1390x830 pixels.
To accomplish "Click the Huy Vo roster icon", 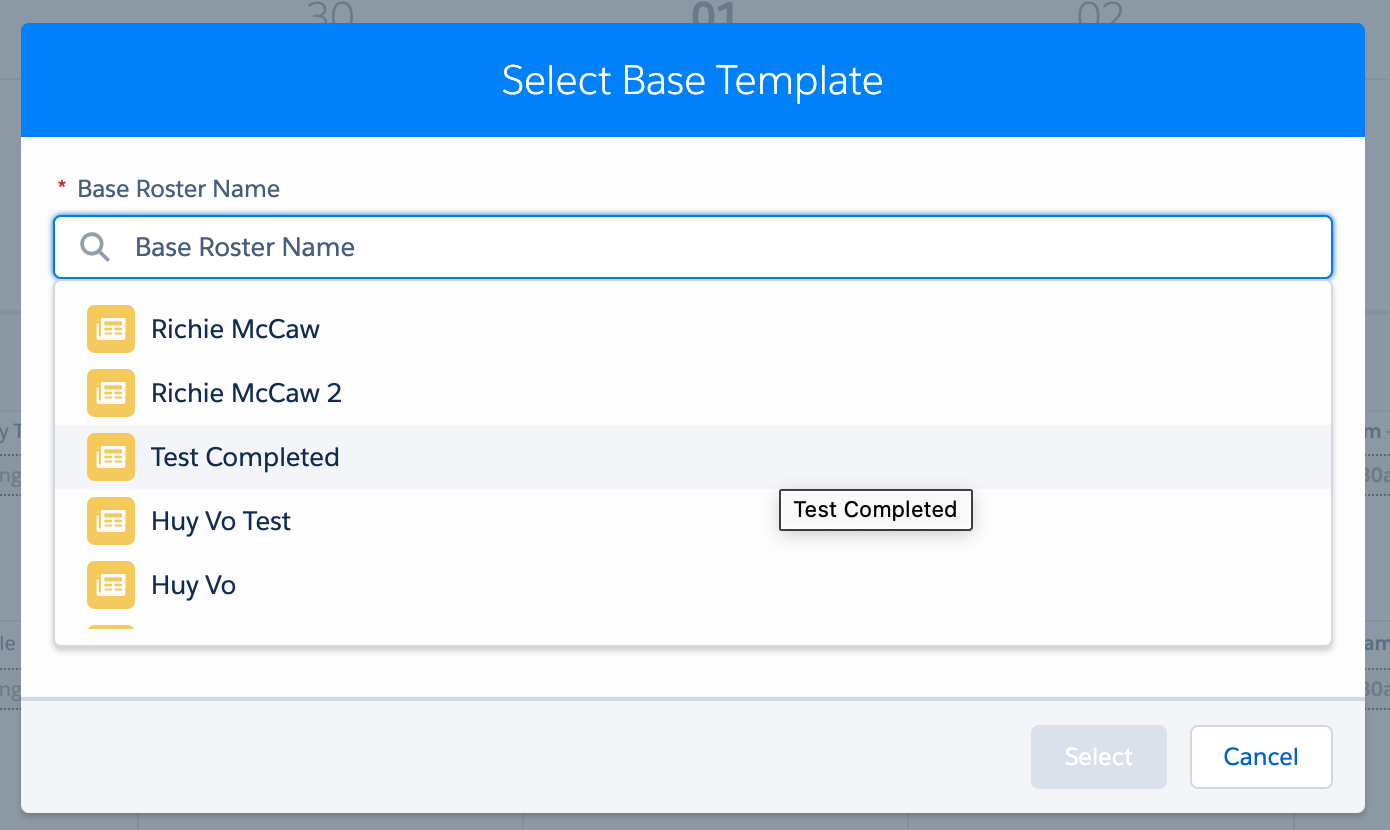I will click(111, 585).
